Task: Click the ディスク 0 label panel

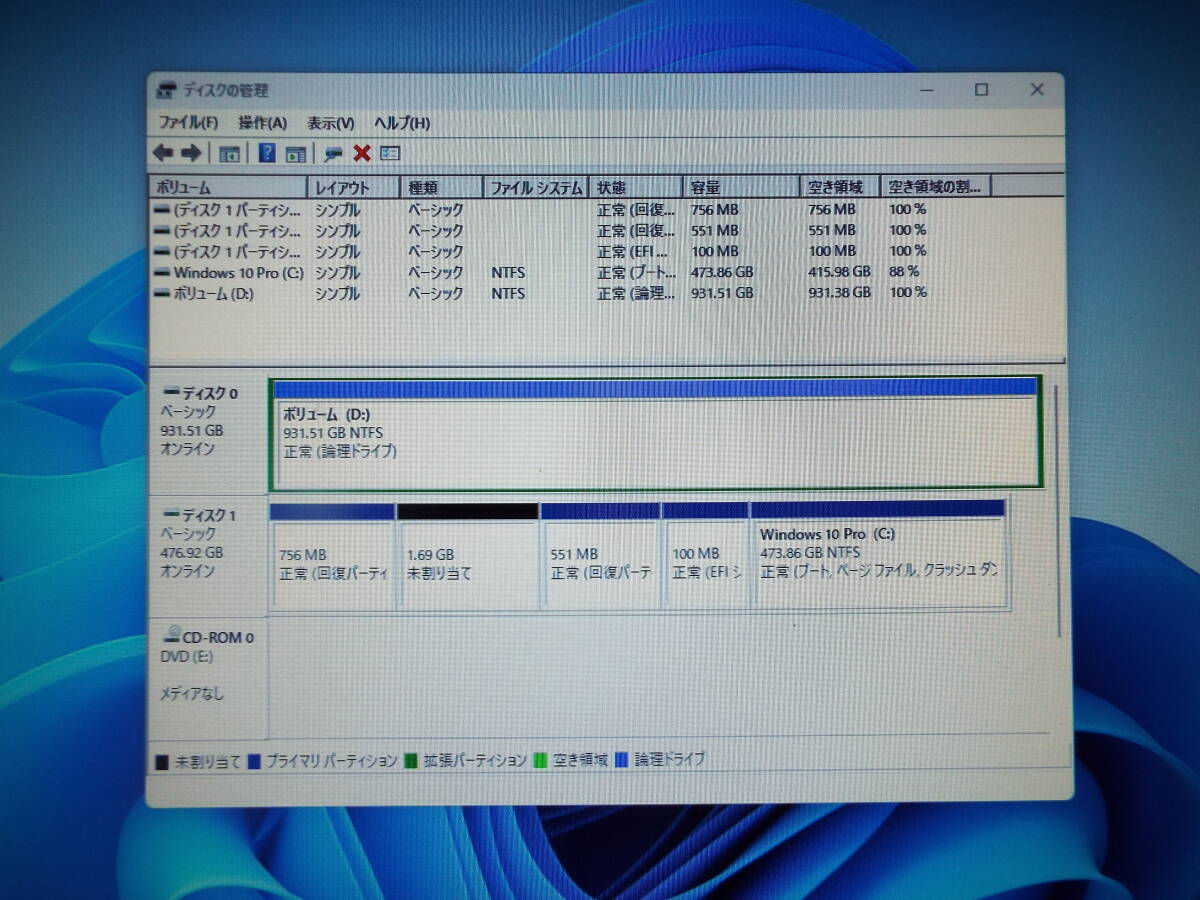Action: pos(208,432)
